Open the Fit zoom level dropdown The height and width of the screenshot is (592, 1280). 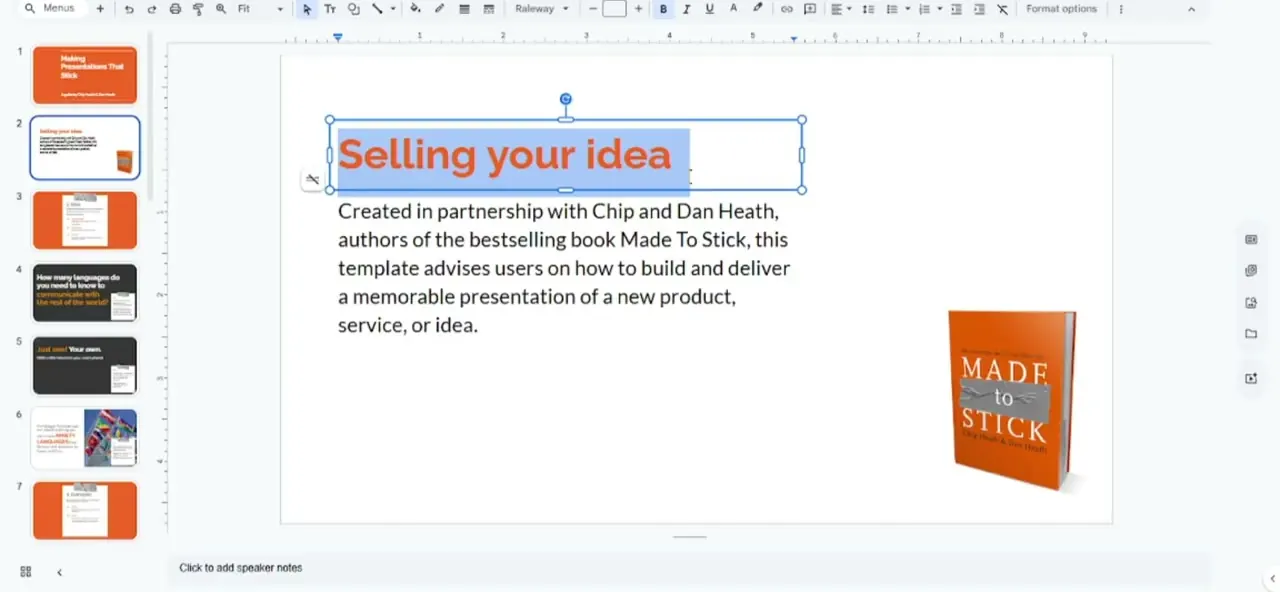pos(260,9)
